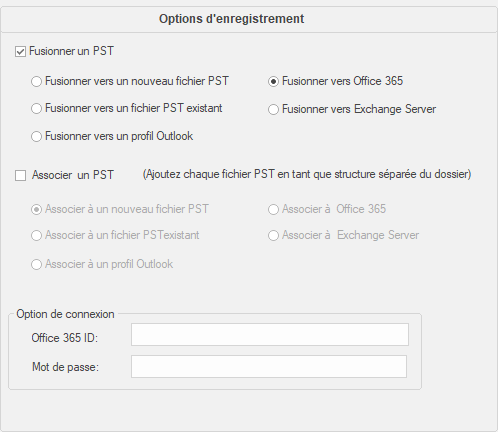This screenshot has height=432, width=498.
Task: Click the Office 365 ID label text
Action: (65, 338)
